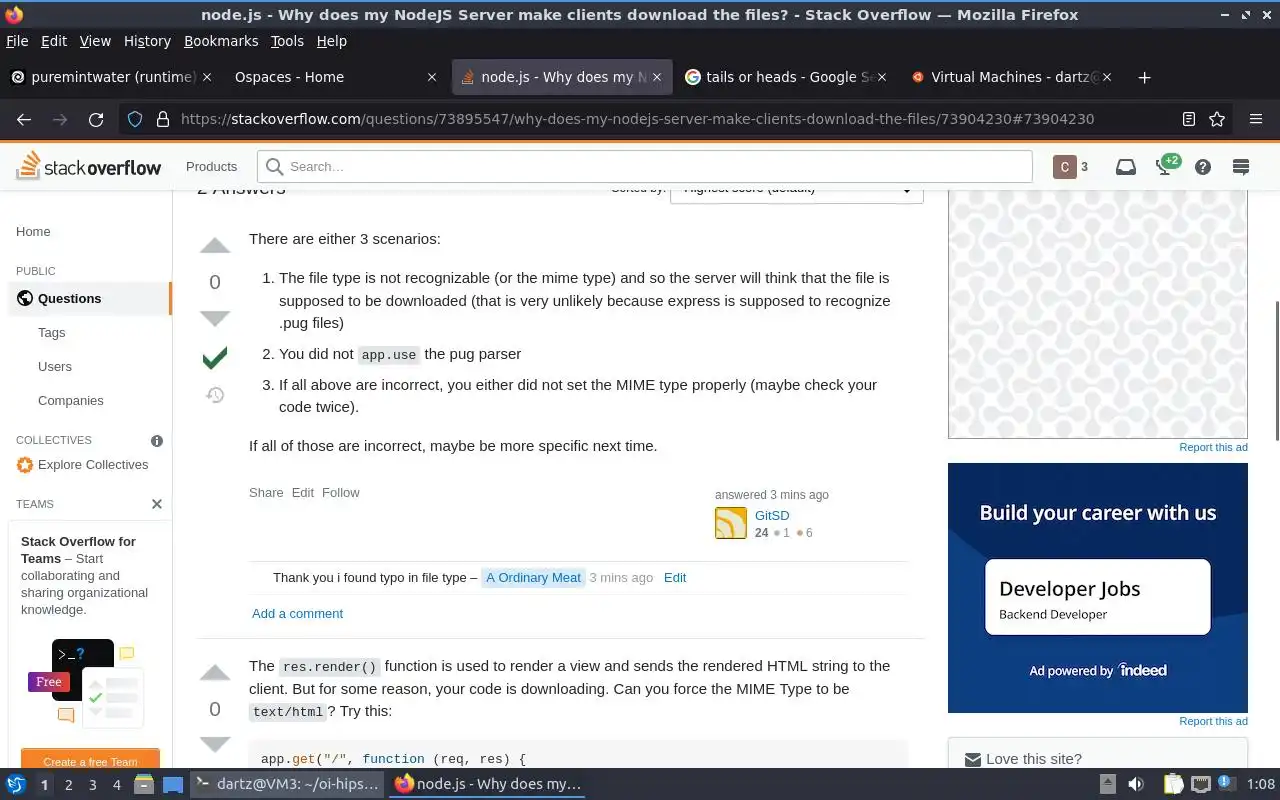Open the Stack Overflow inbox icon
Image resolution: width=1280 pixels, height=800 pixels.
pos(1126,167)
